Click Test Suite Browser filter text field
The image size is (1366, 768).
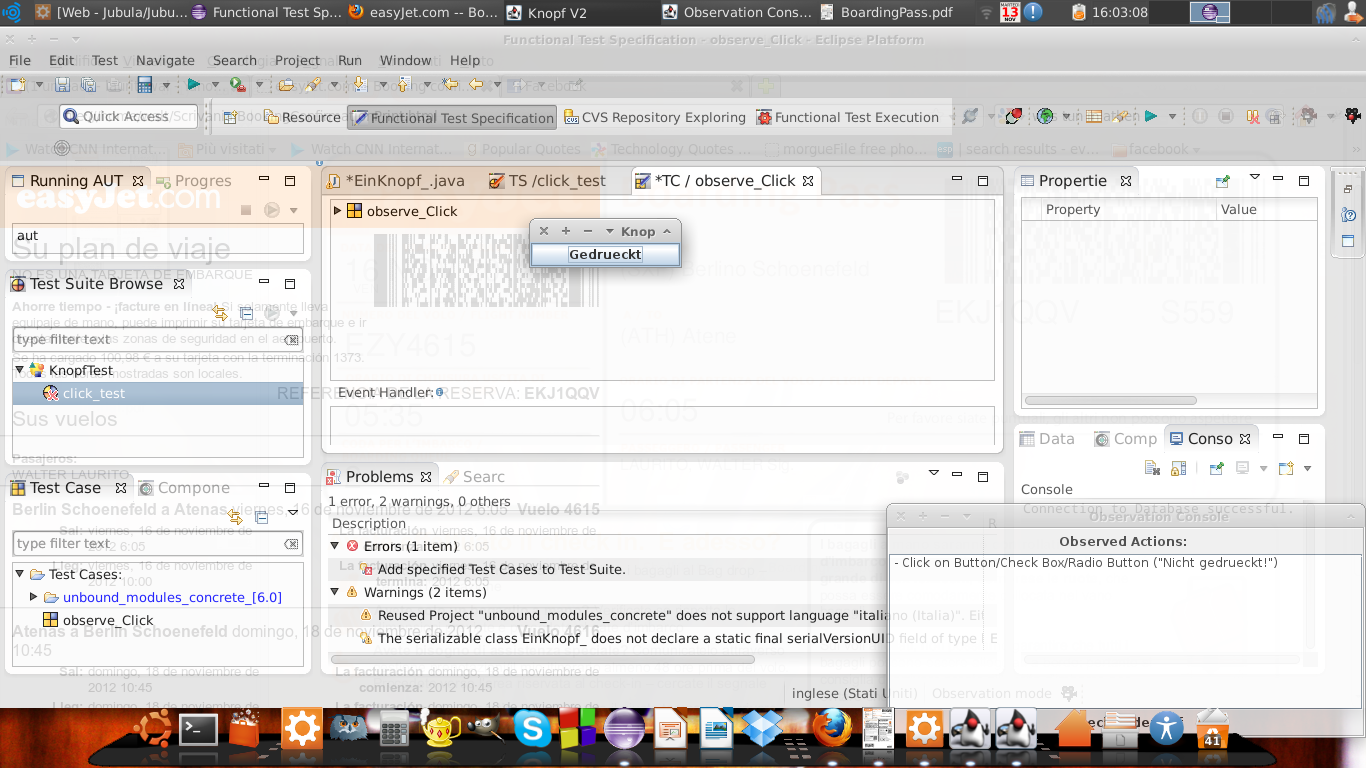(157, 340)
